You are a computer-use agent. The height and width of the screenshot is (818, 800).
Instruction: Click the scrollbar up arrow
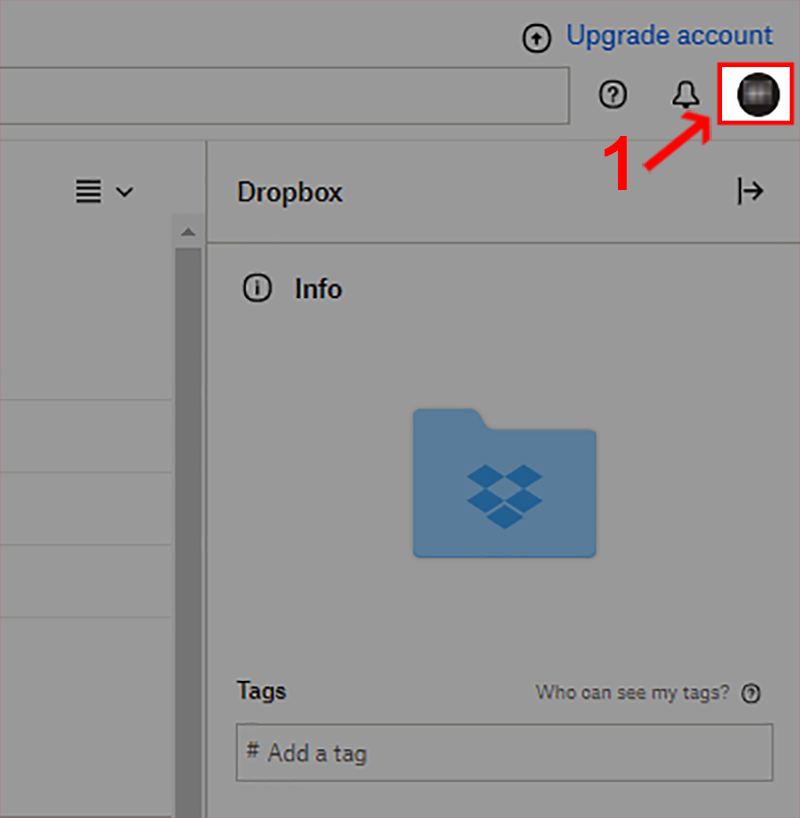pos(188,232)
